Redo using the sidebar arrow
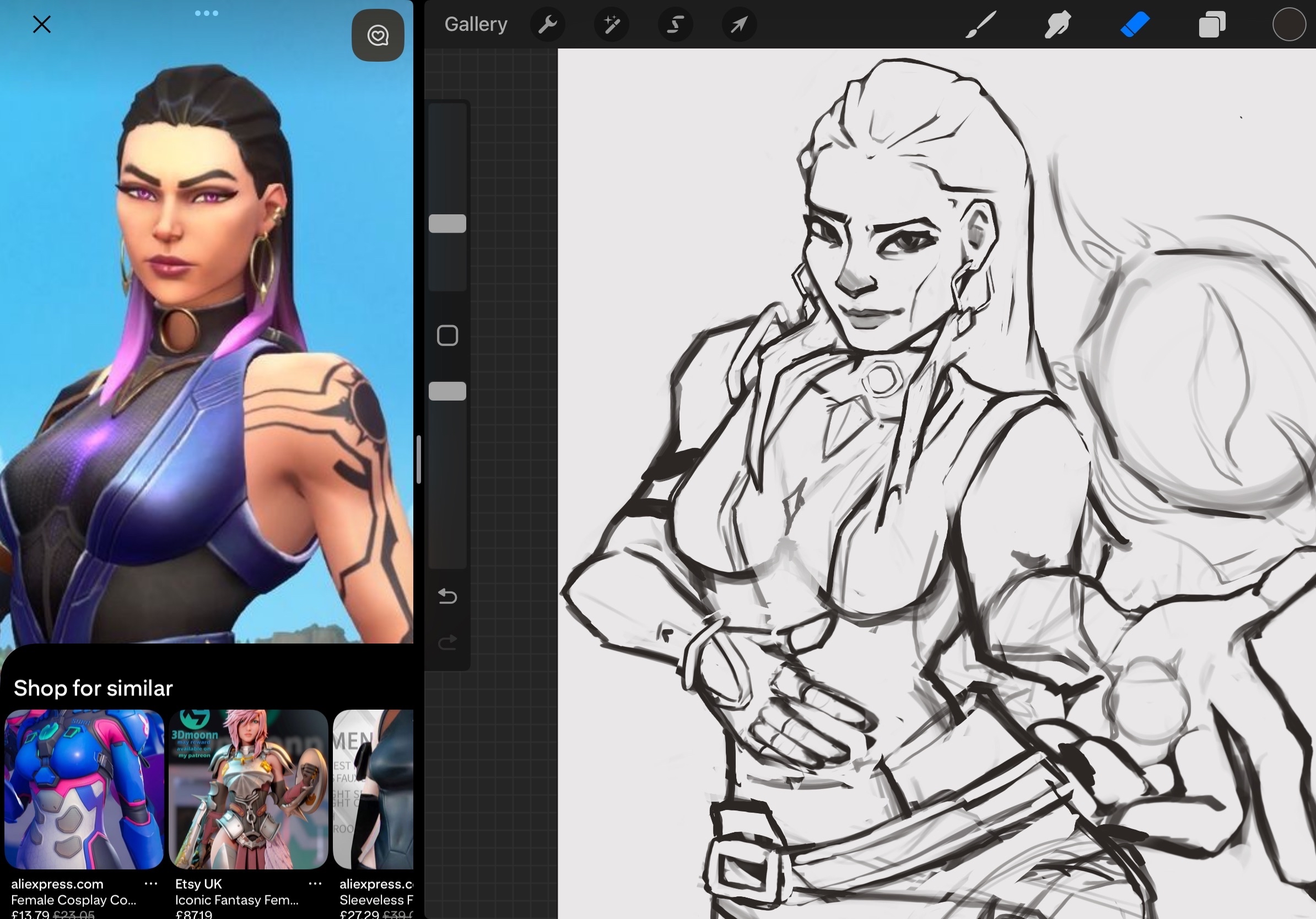Screen dimensions: 1316x919 pyautogui.click(x=447, y=642)
